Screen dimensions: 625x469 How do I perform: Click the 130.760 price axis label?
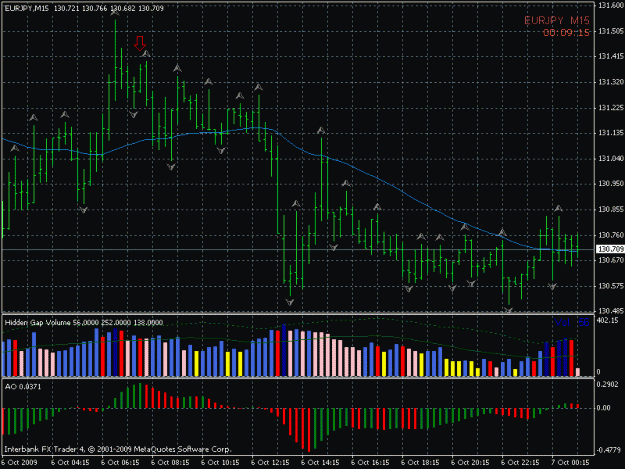tap(611, 235)
